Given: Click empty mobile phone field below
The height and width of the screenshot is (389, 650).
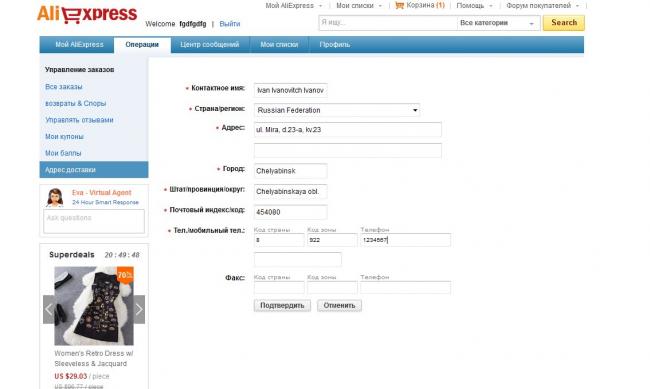Looking at the screenshot, I should pos(298,259).
